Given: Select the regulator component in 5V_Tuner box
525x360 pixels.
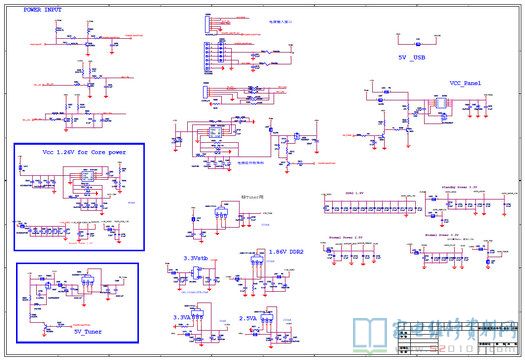Looking at the screenshot, I should pyautogui.click(x=88, y=278).
